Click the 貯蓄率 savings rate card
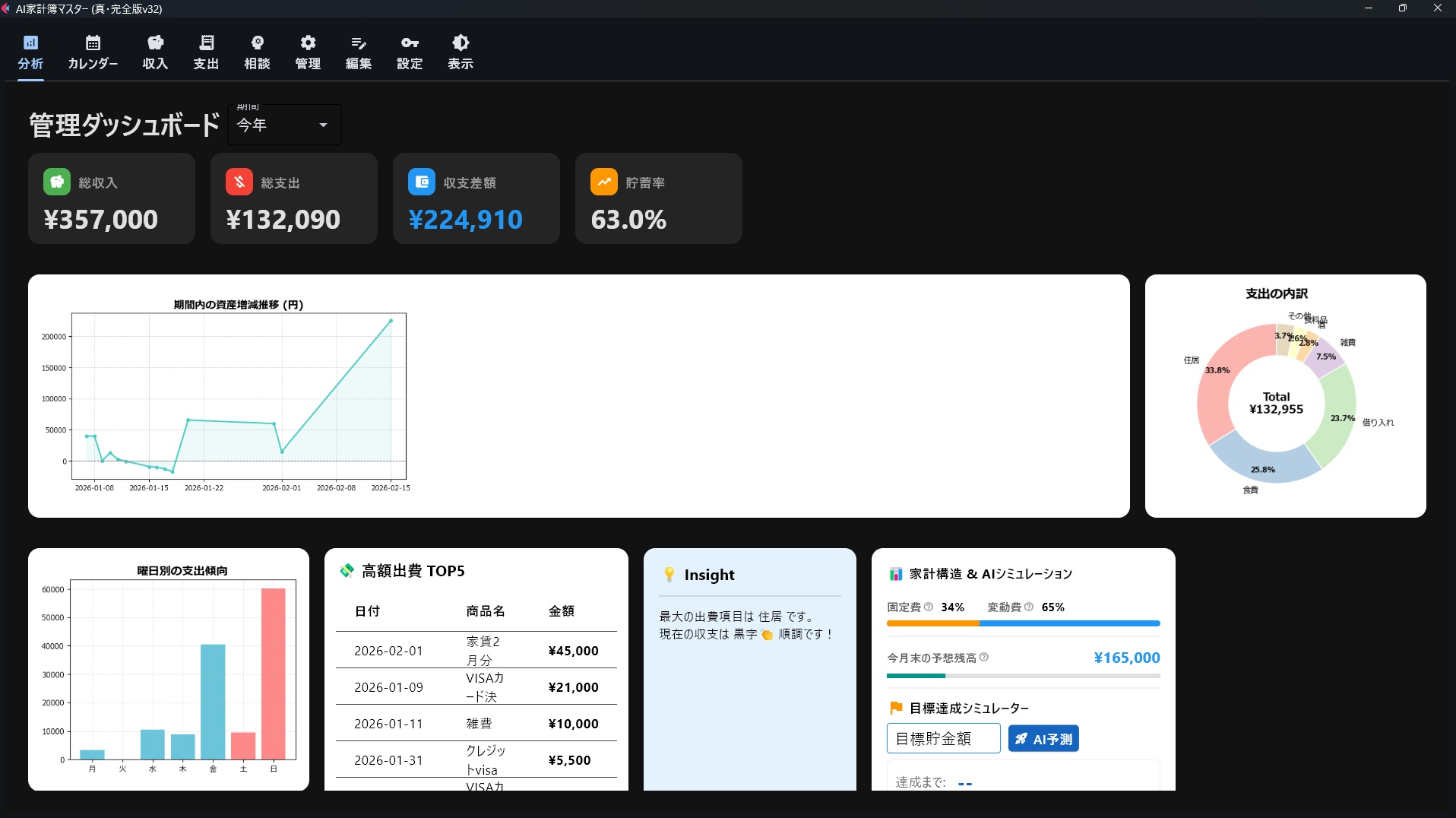The height and width of the screenshot is (818, 1456). pyautogui.click(x=658, y=198)
